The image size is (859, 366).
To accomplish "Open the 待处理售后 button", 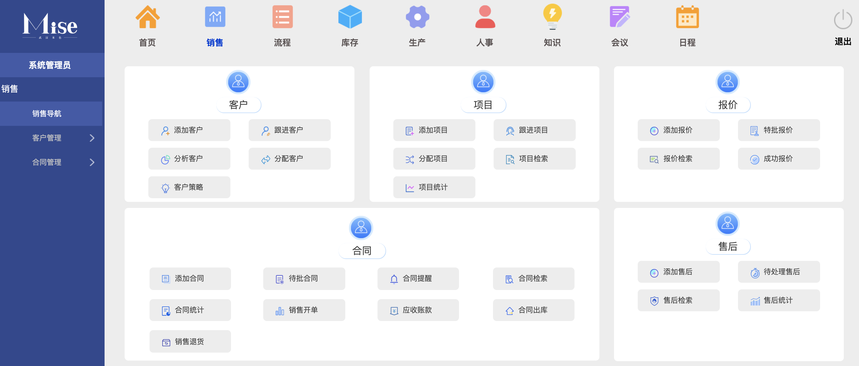I will 779,272.
